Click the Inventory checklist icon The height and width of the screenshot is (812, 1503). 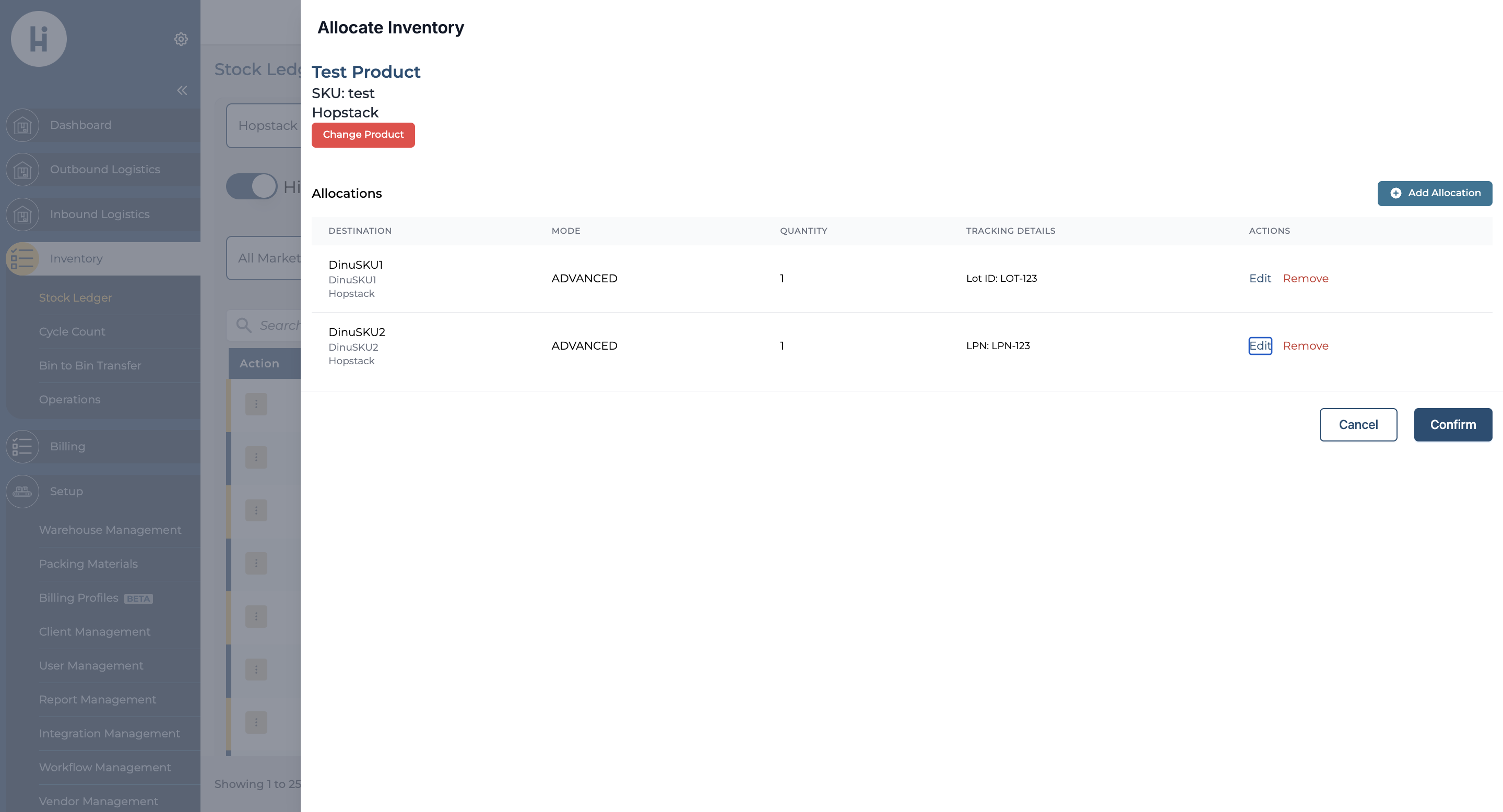[x=22, y=259]
